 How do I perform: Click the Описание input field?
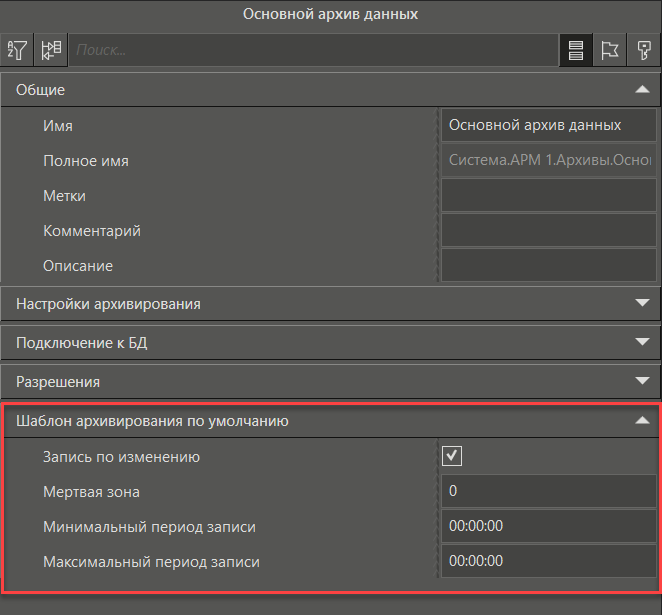548,266
